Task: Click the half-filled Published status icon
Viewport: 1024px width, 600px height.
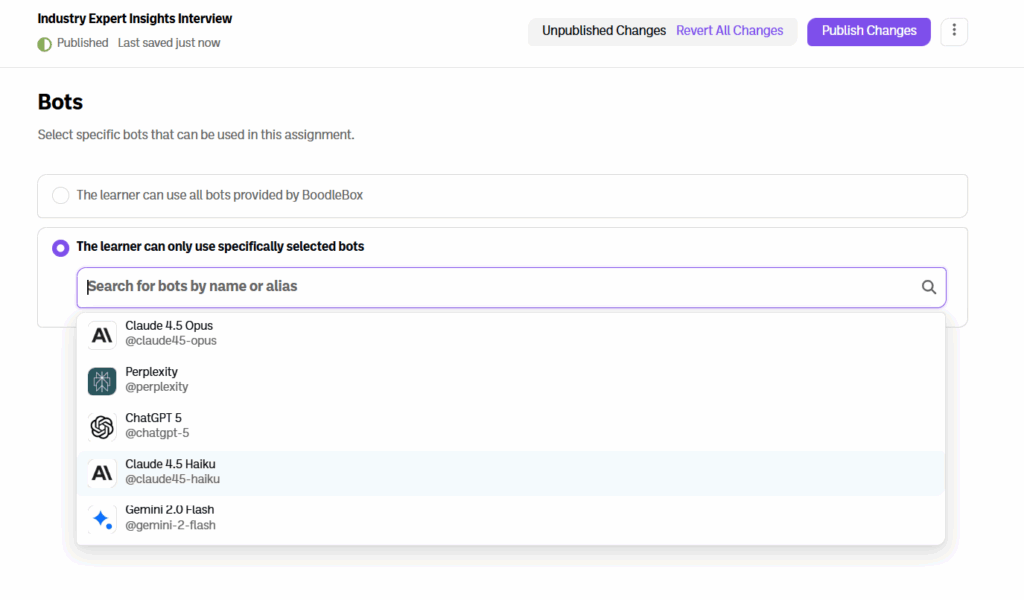Action: point(44,44)
